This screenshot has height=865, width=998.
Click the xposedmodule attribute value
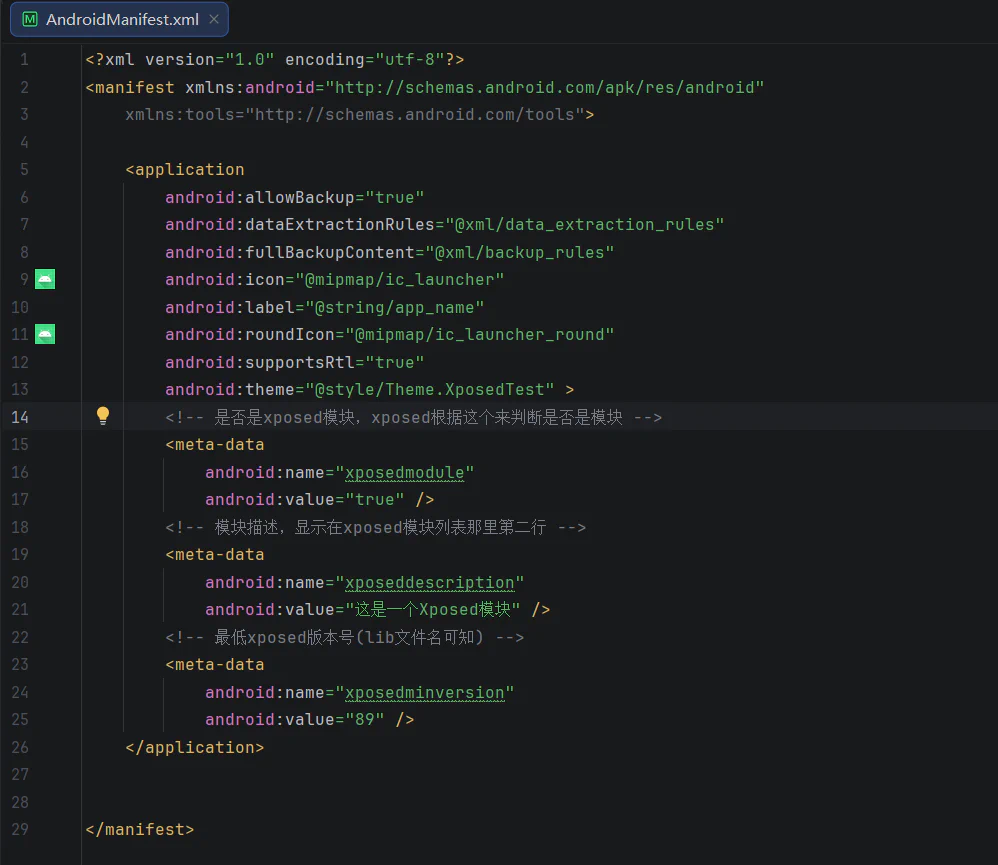pyautogui.click(x=404, y=473)
